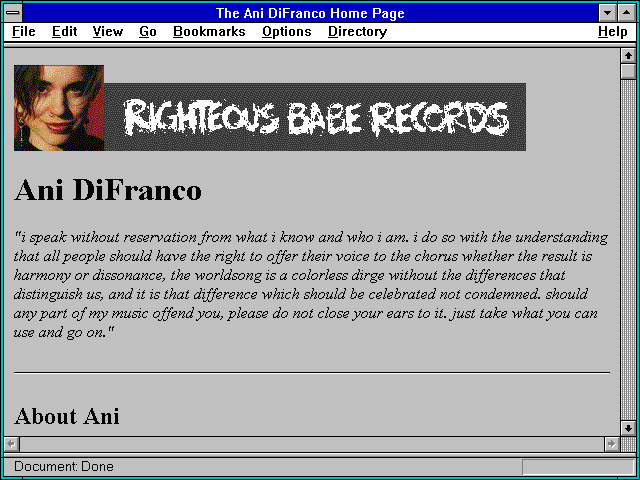Image resolution: width=640 pixels, height=480 pixels.
Task: Open the File menu
Action: (x=24, y=31)
